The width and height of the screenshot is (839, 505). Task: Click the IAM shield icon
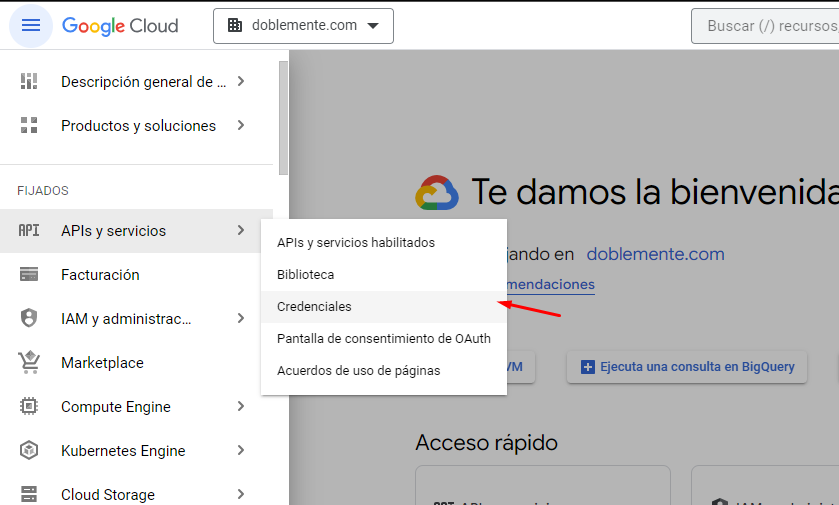tap(29, 318)
